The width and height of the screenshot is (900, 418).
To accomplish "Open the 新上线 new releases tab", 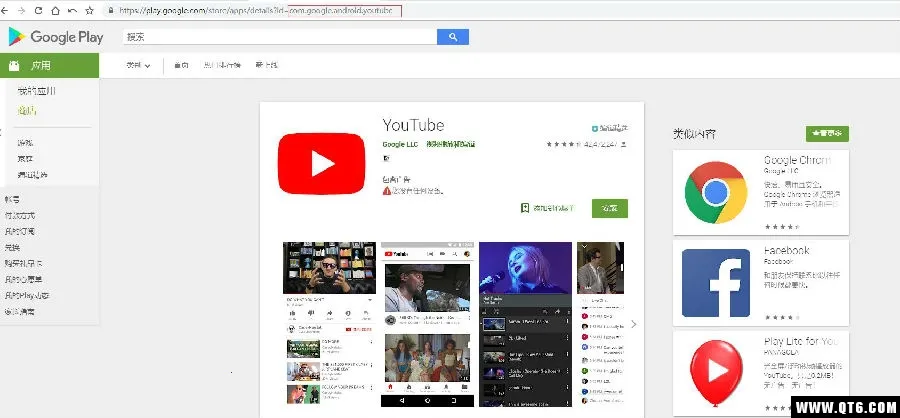I will [x=266, y=65].
